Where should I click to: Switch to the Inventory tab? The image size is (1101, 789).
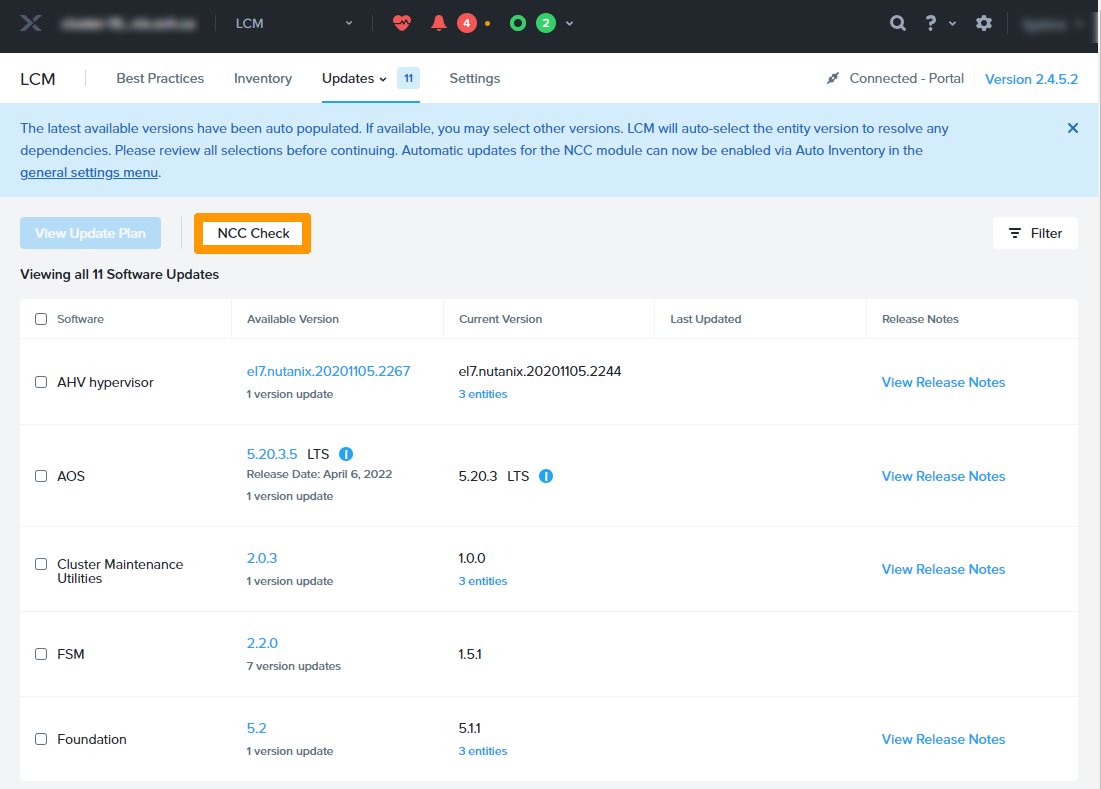(x=263, y=78)
